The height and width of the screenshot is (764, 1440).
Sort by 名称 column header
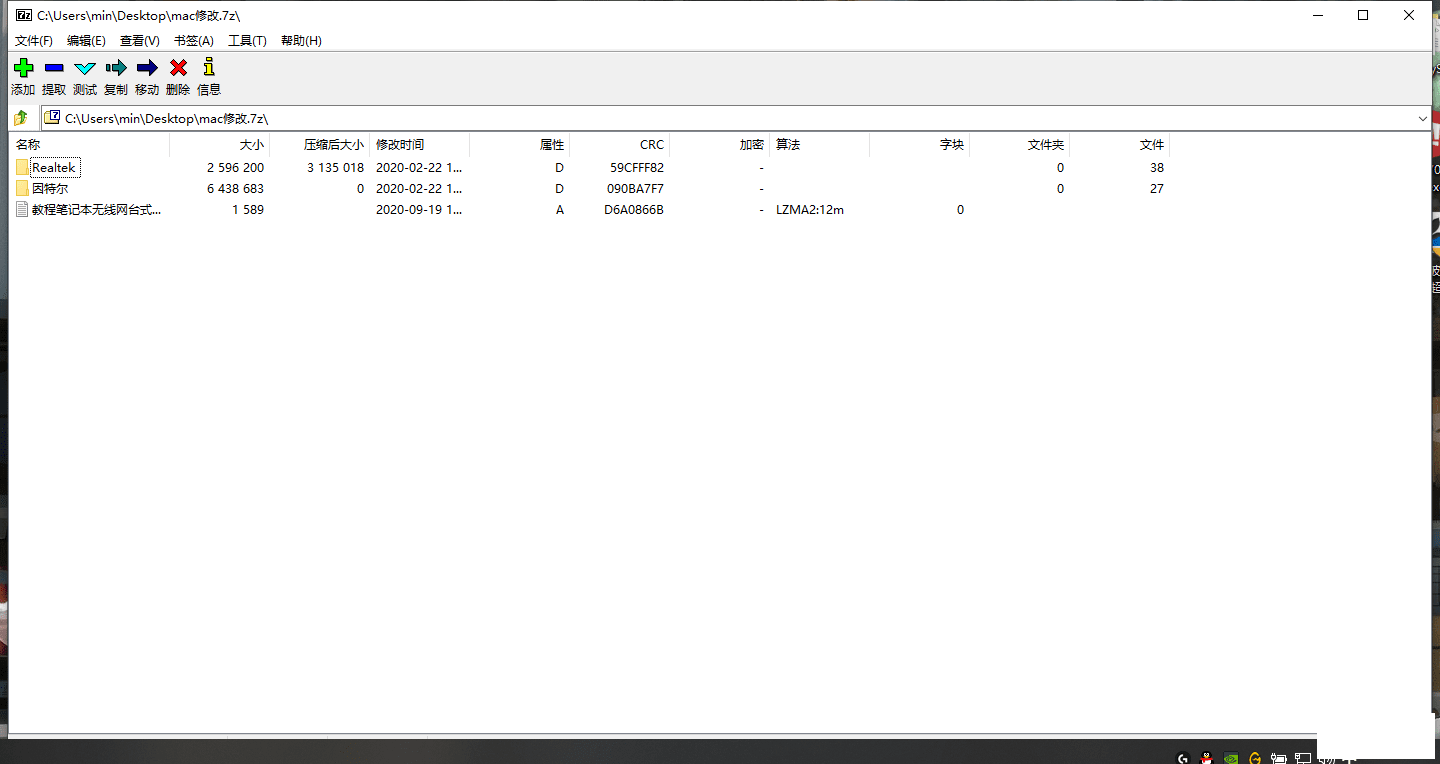coord(90,145)
